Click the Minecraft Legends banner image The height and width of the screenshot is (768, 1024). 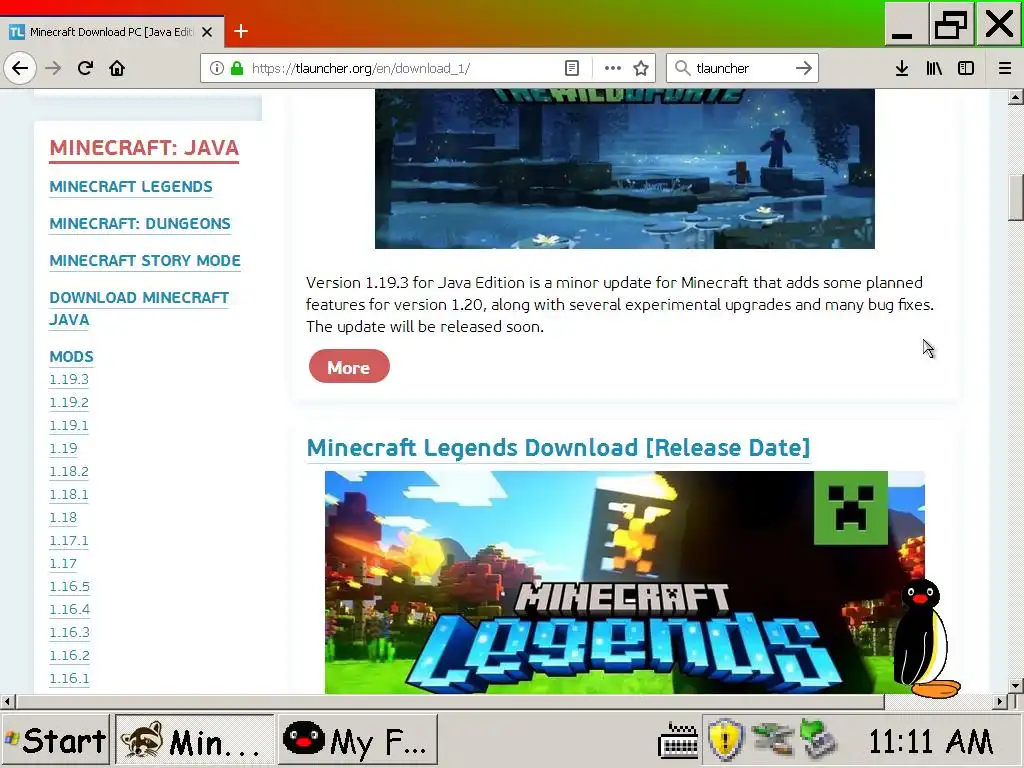point(625,582)
